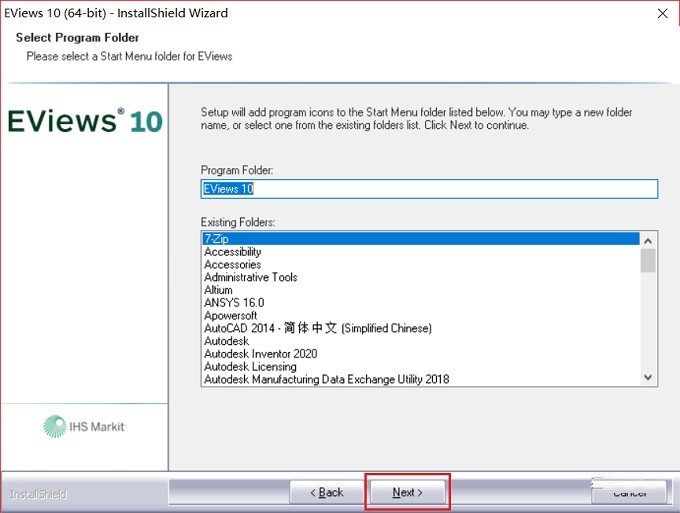Click the list scrollbar down arrow
This screenshot has width=680, height=513.
[x=648, y=377]
